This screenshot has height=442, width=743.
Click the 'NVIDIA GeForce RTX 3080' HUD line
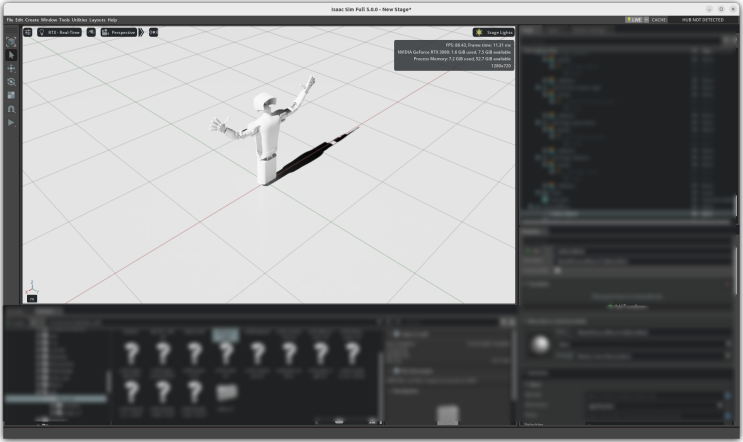(454, 52)
